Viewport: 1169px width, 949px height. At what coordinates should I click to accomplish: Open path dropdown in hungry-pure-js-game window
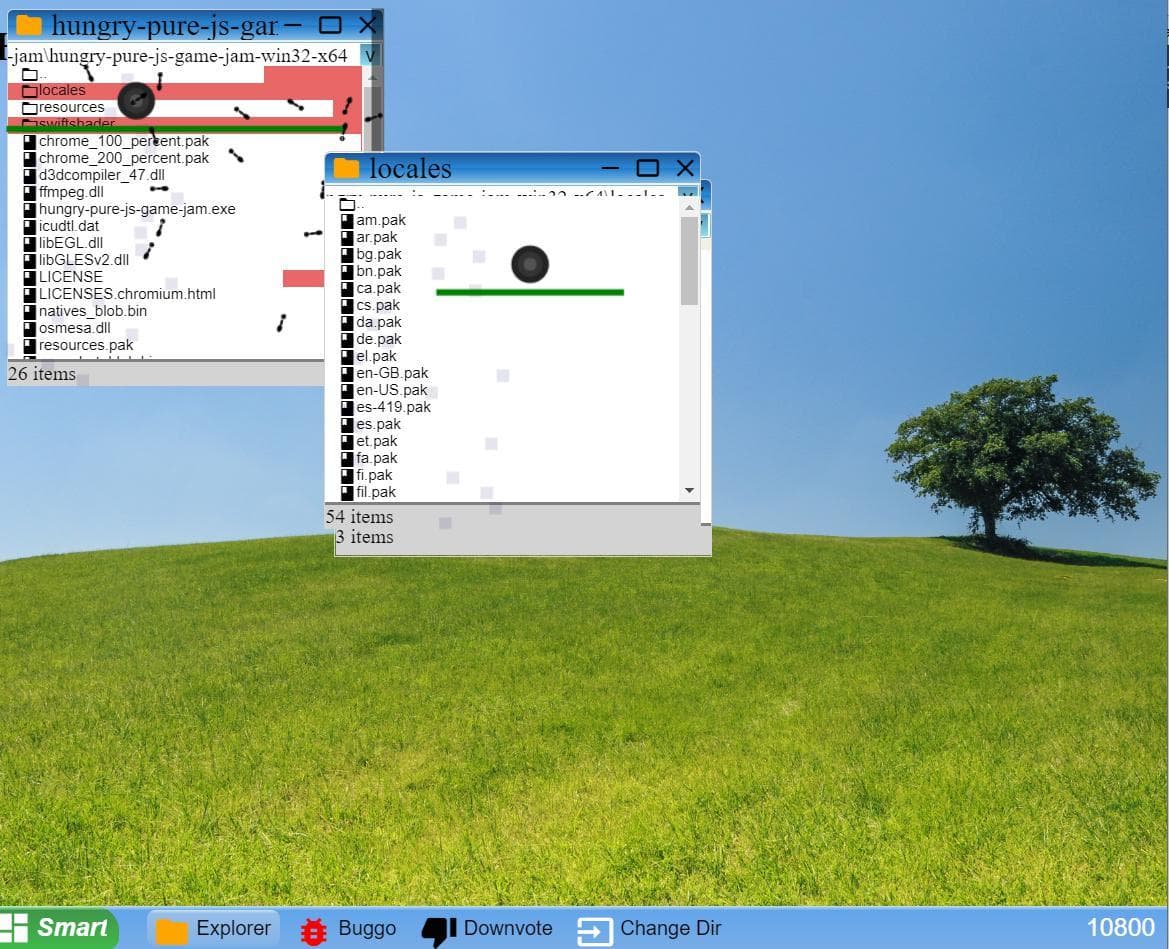click(370, 55)
